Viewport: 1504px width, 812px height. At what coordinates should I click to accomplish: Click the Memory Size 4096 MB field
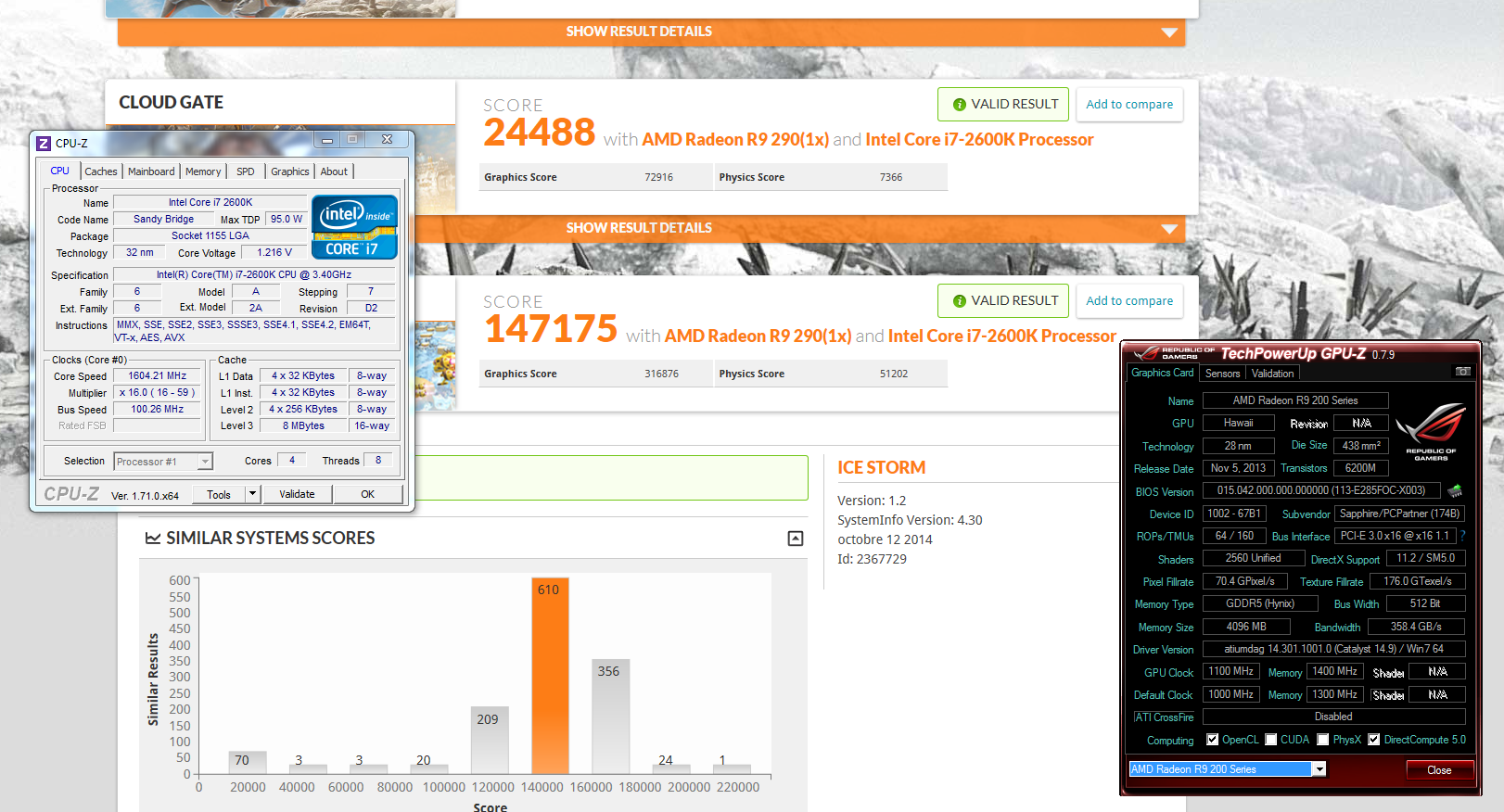1246,627
